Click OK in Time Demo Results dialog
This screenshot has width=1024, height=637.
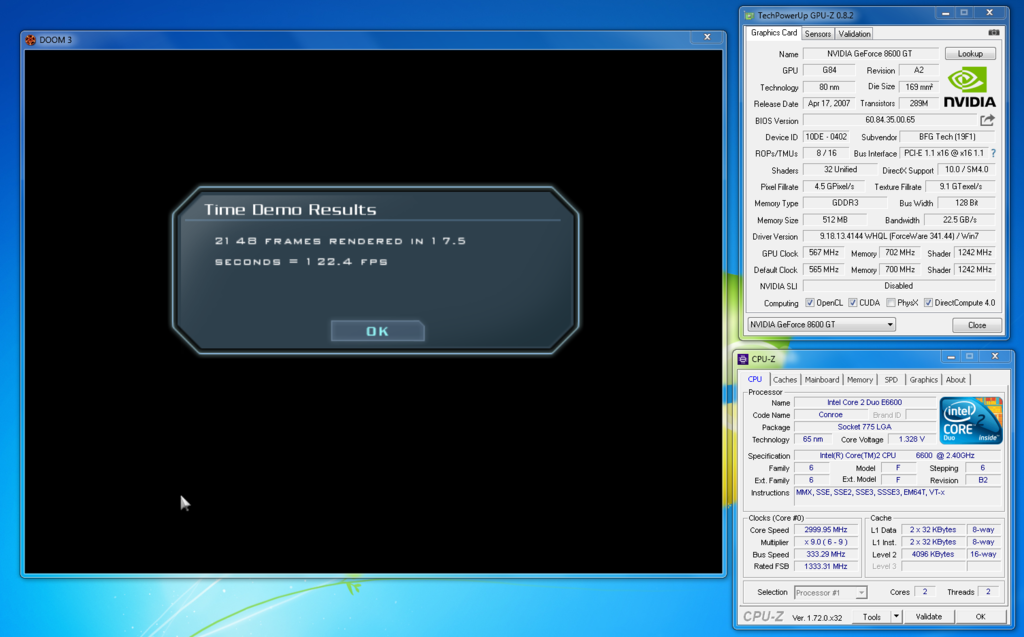(377, 331)
